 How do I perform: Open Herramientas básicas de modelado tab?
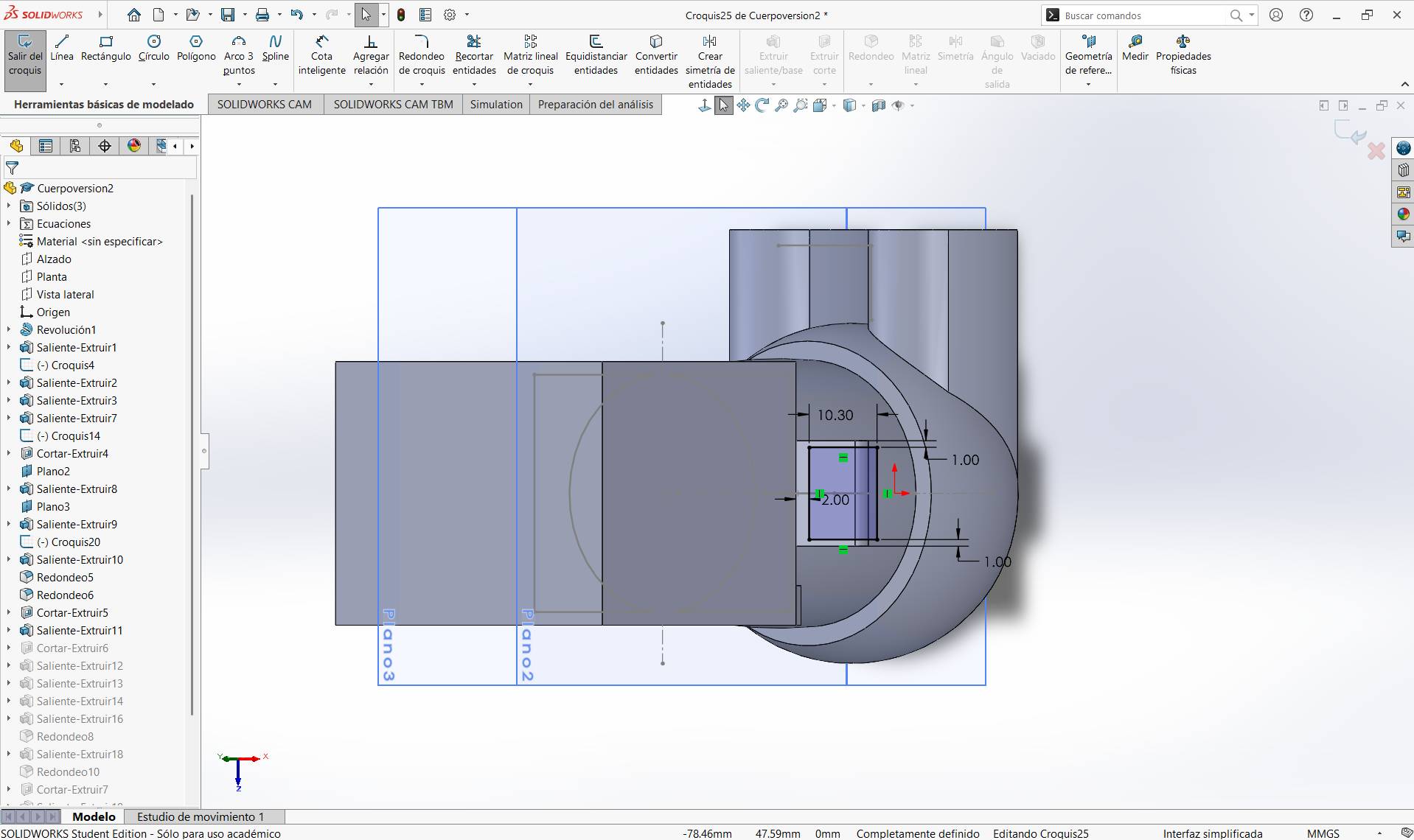pos(104,105)
